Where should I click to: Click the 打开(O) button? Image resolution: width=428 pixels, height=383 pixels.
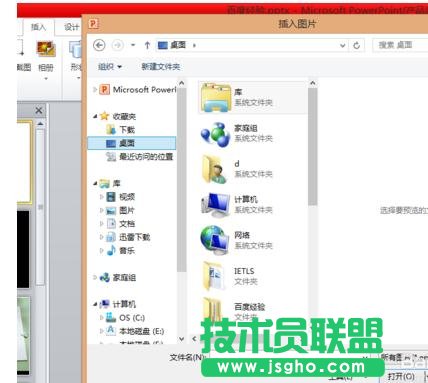coord(401,377)
